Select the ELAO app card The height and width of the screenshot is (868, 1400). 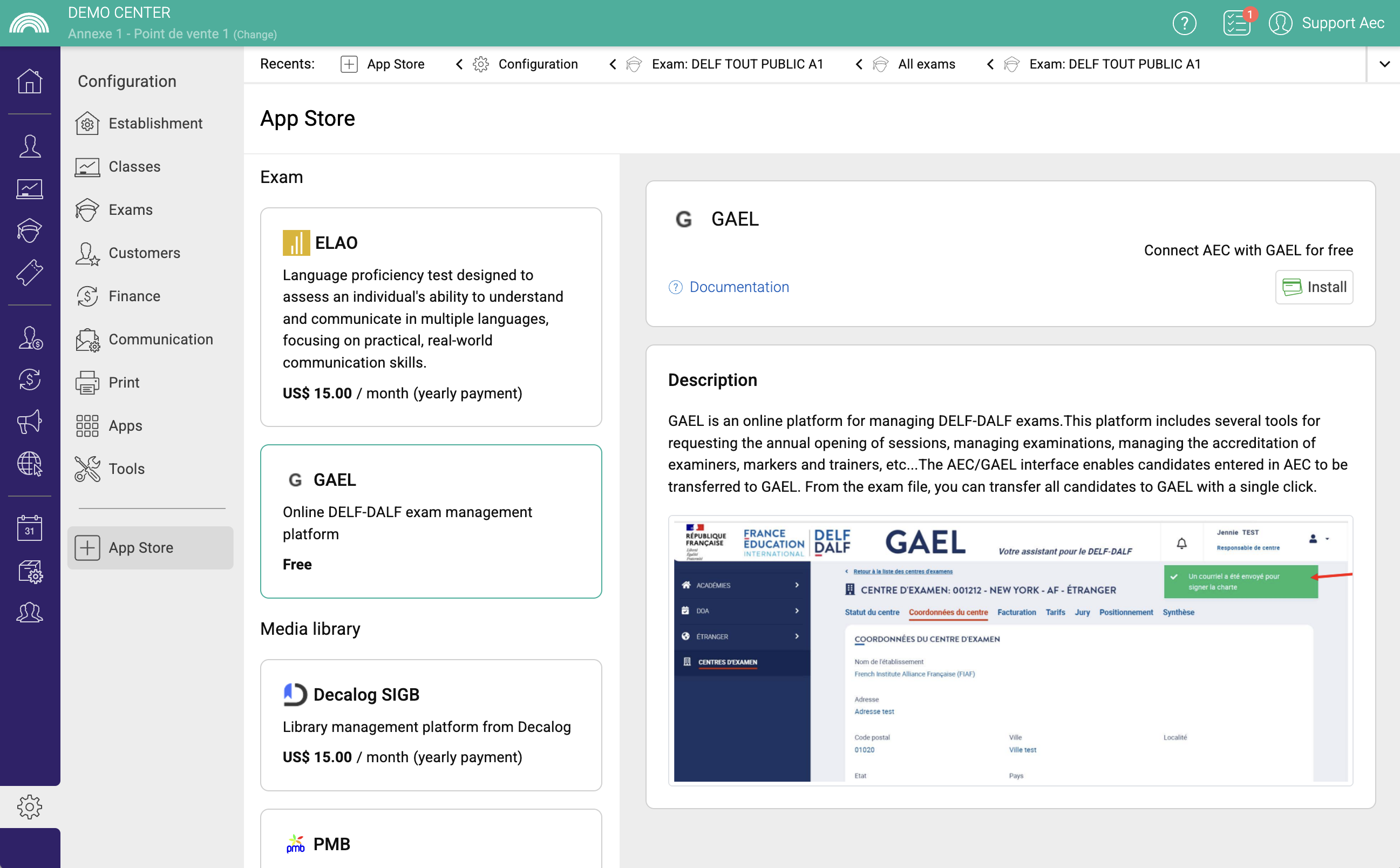(x=431, y=317)
